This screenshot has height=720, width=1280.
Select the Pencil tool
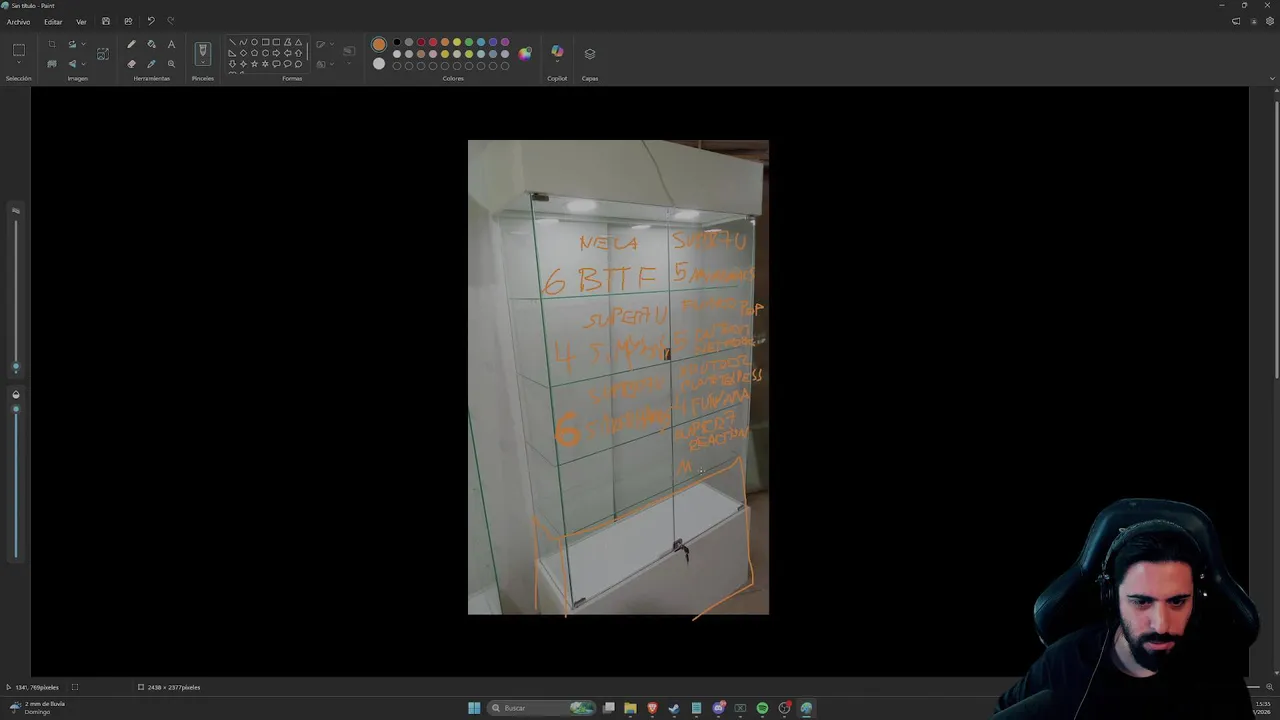point(131,44)
